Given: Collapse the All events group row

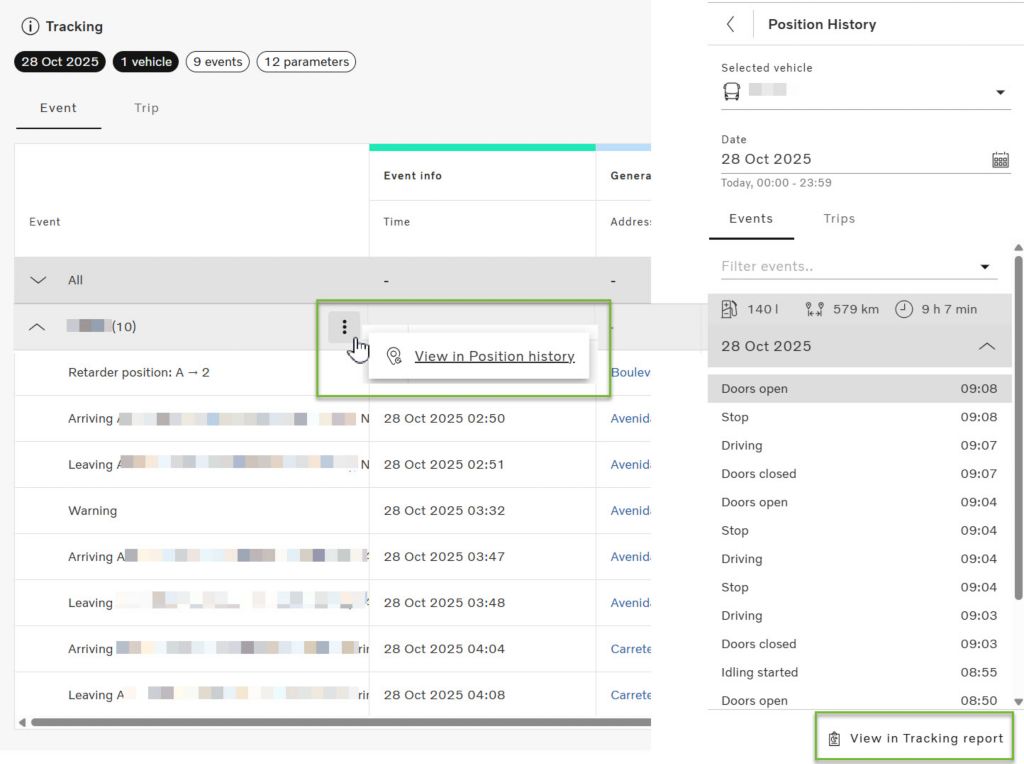Looking at the screenshot, I should point(38,280).
